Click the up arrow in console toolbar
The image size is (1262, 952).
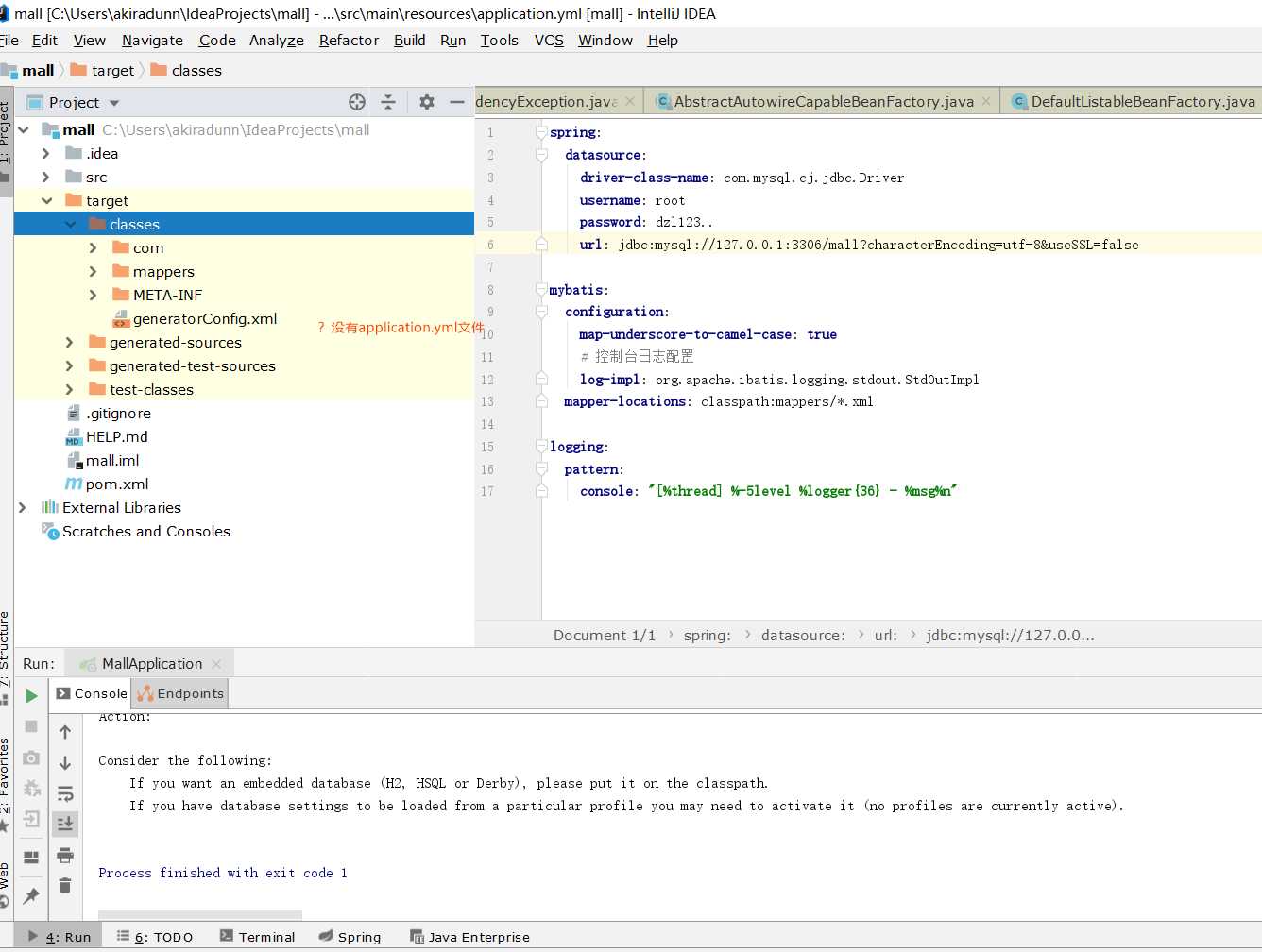[65, 731]
